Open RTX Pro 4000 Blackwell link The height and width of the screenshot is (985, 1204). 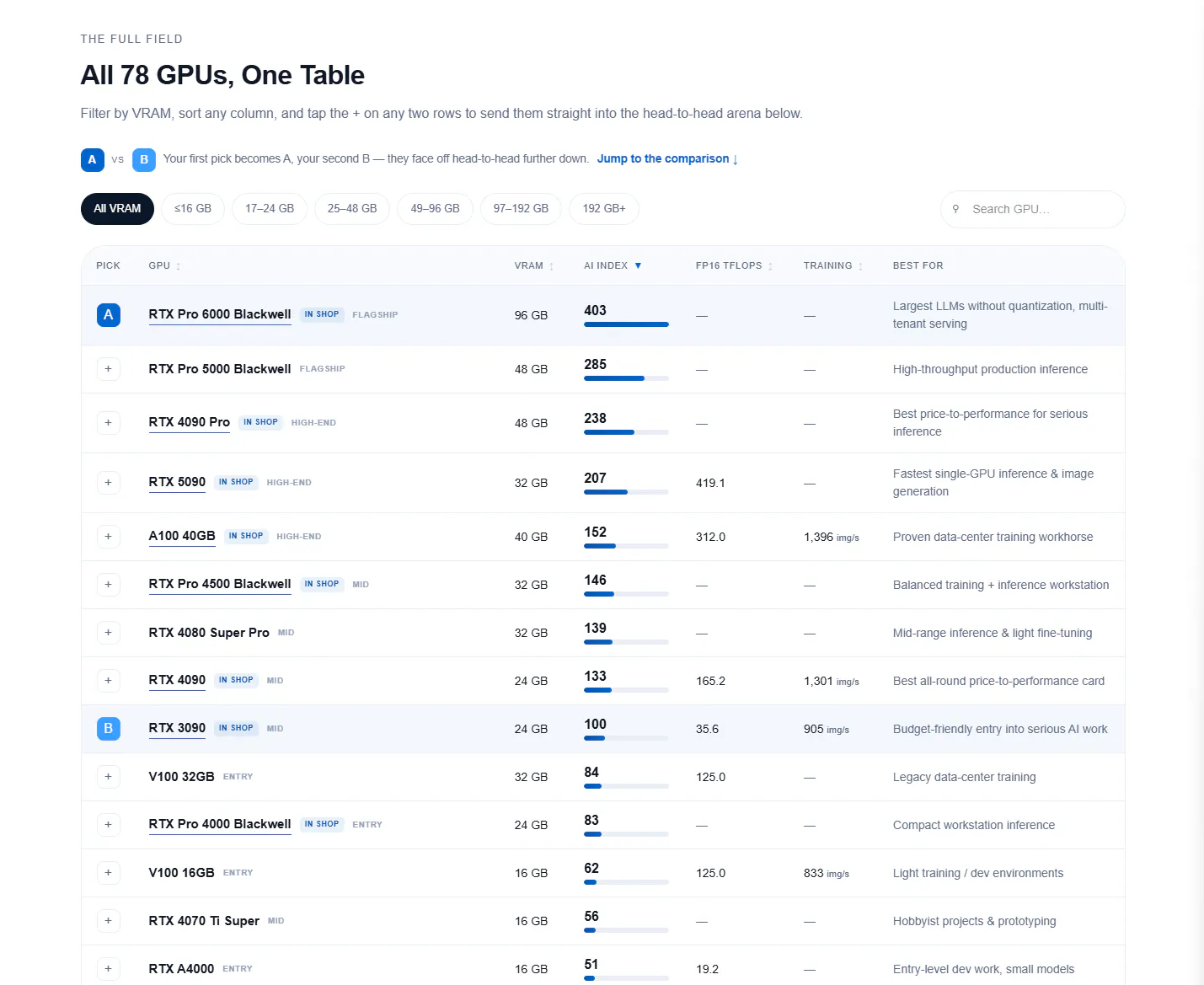tap(220, 824)
